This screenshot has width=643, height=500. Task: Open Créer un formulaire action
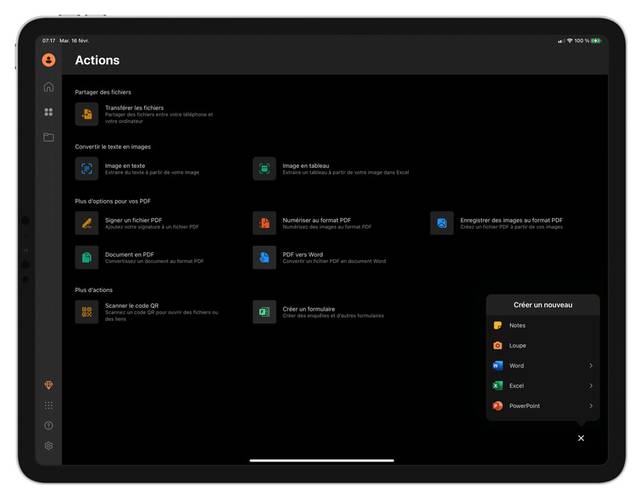(x=319, y=312)
